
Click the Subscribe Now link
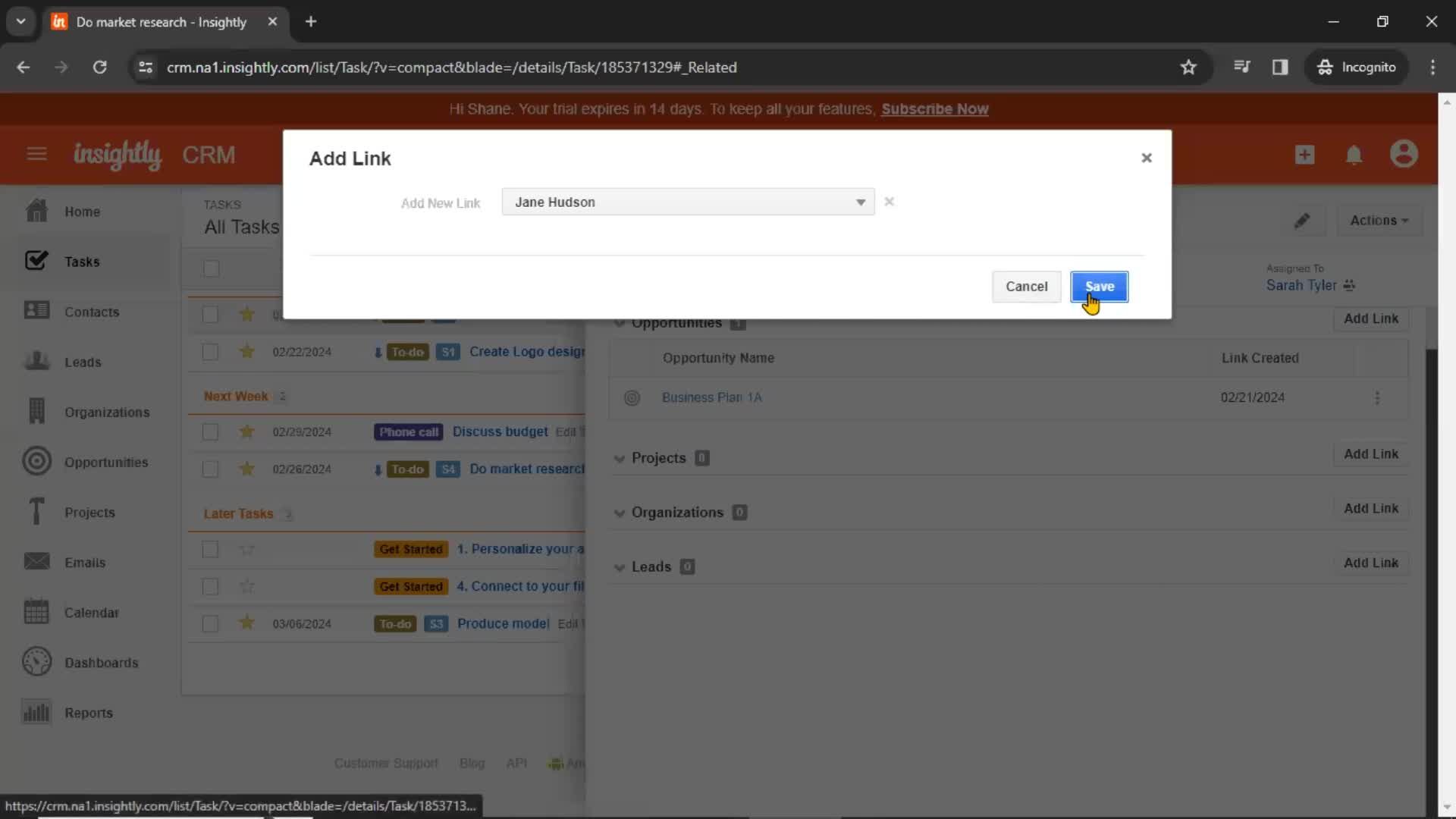click(934, 108)
